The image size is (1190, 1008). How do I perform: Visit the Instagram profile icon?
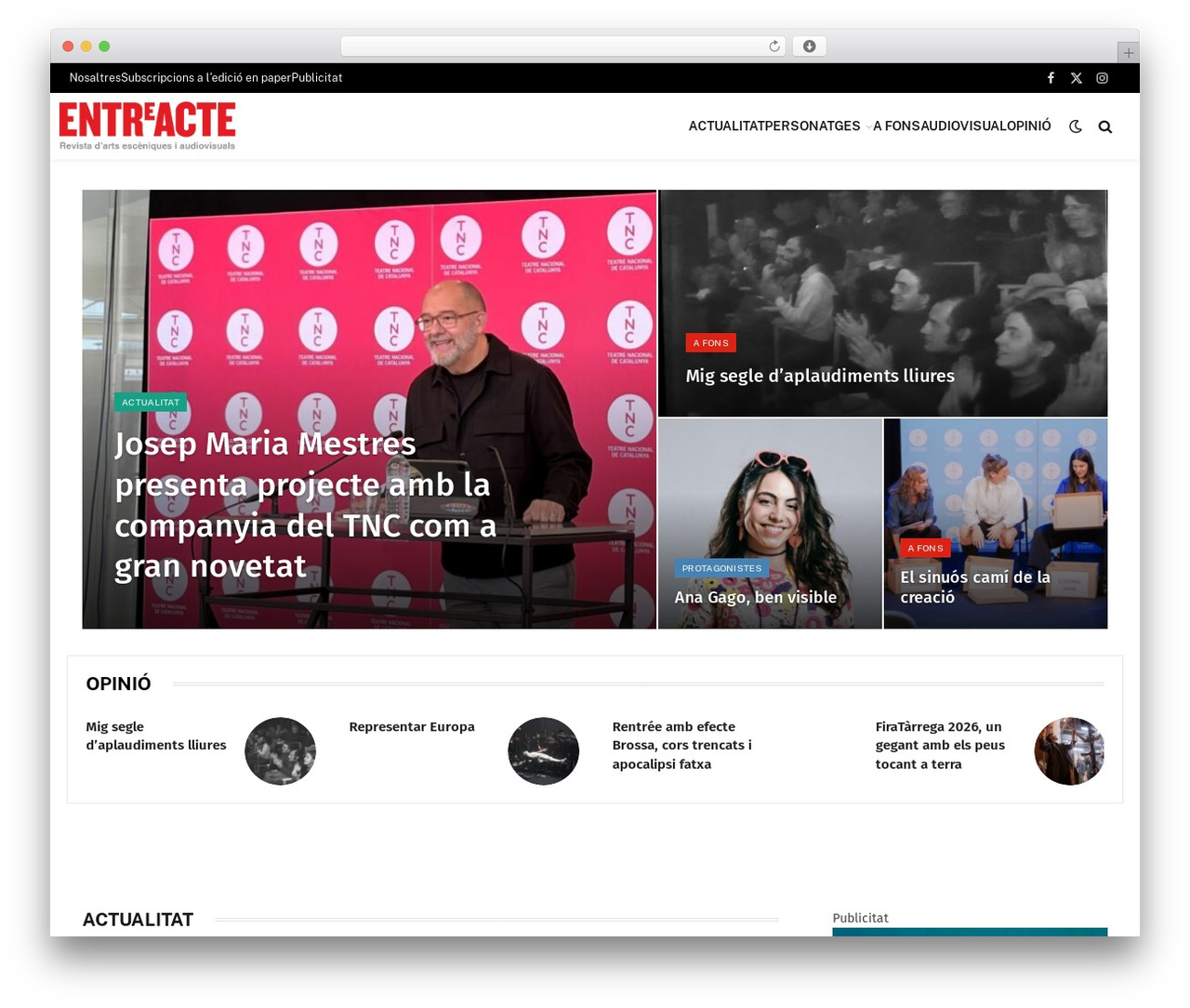click(x=1102, y=78)
